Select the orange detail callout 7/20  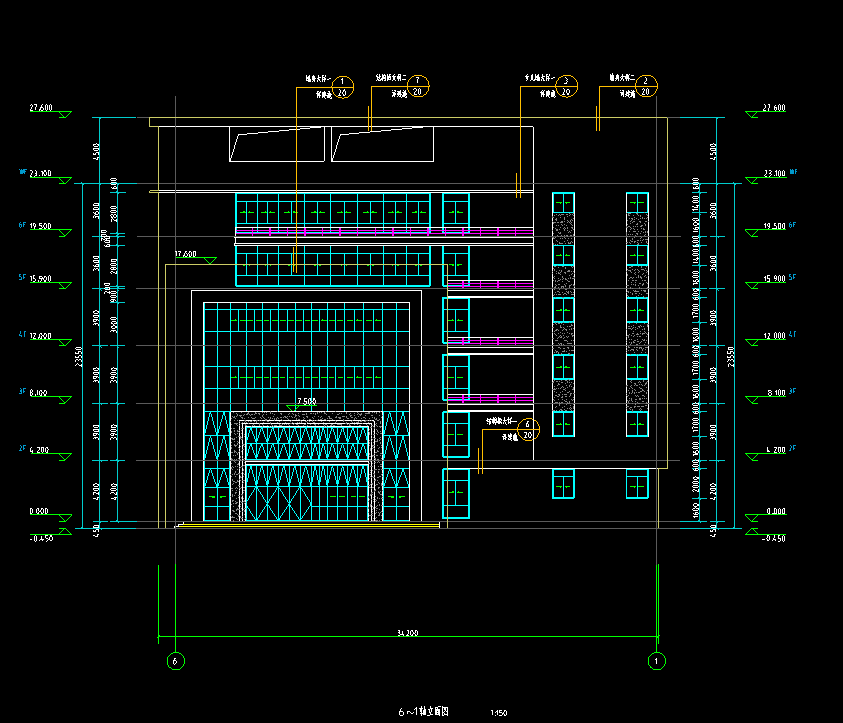[419, 87]
